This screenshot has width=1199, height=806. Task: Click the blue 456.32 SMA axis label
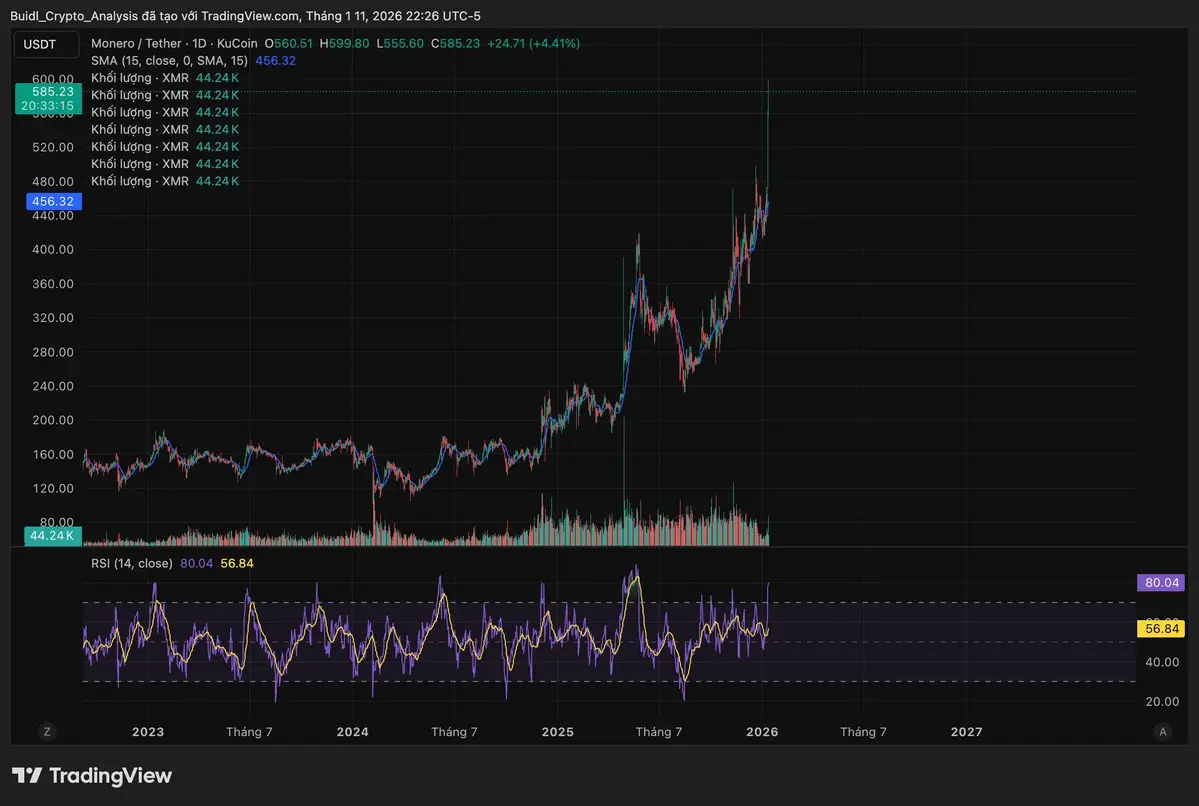[x=53, y=201]
